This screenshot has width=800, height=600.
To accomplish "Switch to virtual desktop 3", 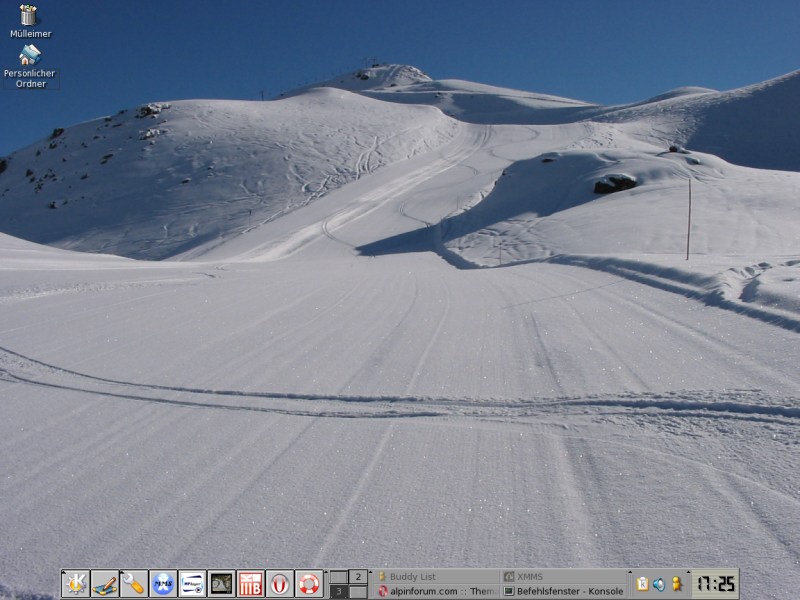I will tap(339, 591).
